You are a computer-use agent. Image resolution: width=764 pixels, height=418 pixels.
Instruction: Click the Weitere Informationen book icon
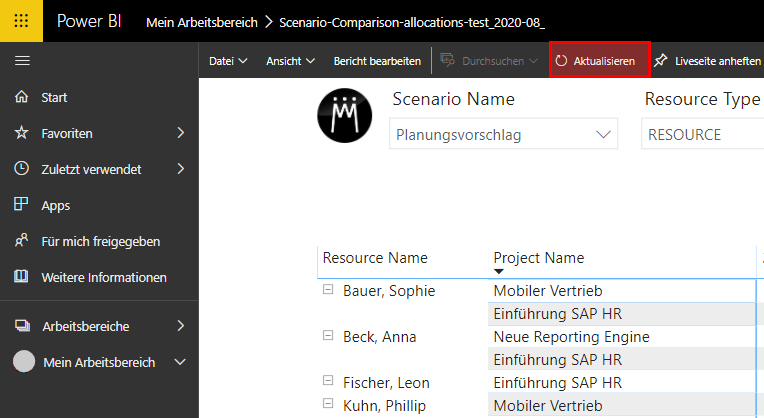[21, 276]
